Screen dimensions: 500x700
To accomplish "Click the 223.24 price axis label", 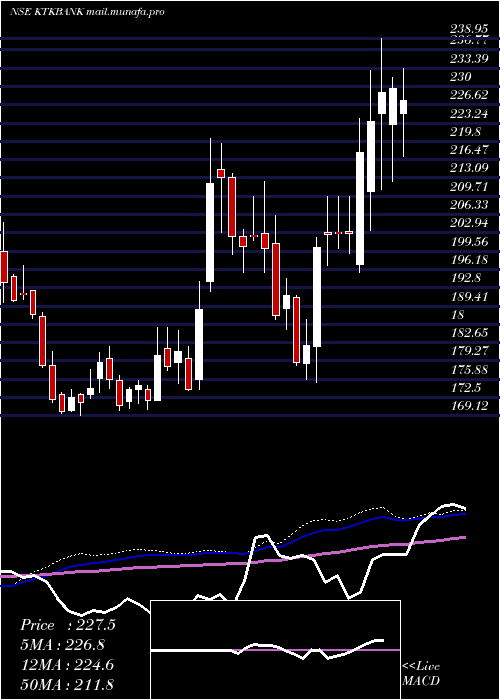I will 469,114.
